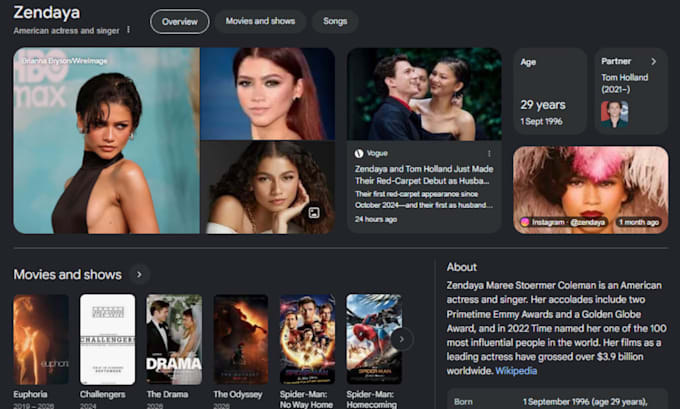
Task: Open the Challengers poster
Action: coord(108,339)
